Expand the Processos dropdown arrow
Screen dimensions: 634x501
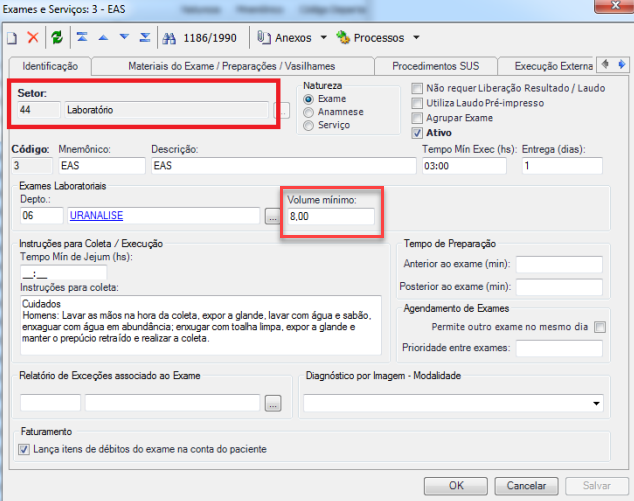(x=416, y=38)
